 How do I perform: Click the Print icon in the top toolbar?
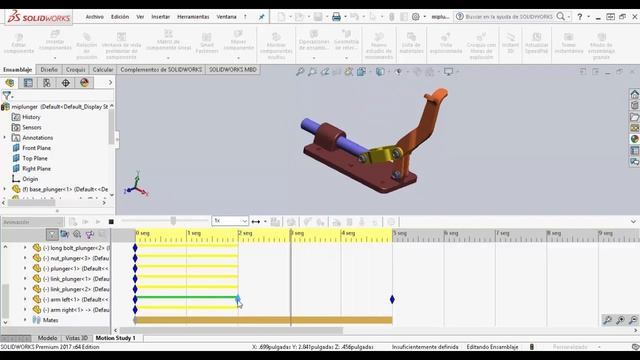click(336, 17)
